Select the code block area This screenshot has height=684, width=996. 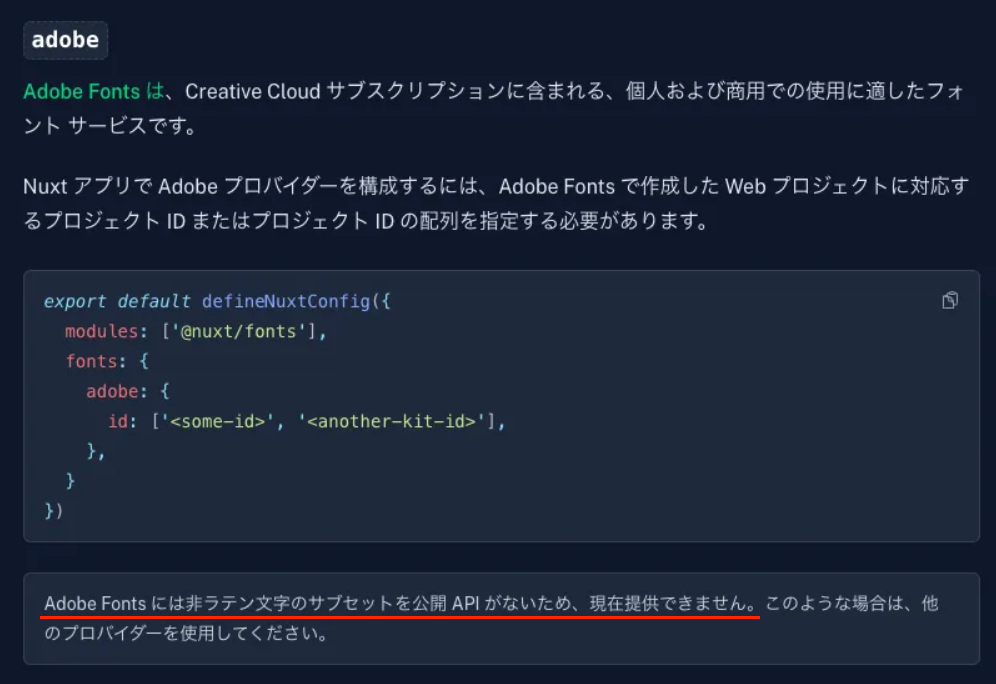(x=400, y=405)
